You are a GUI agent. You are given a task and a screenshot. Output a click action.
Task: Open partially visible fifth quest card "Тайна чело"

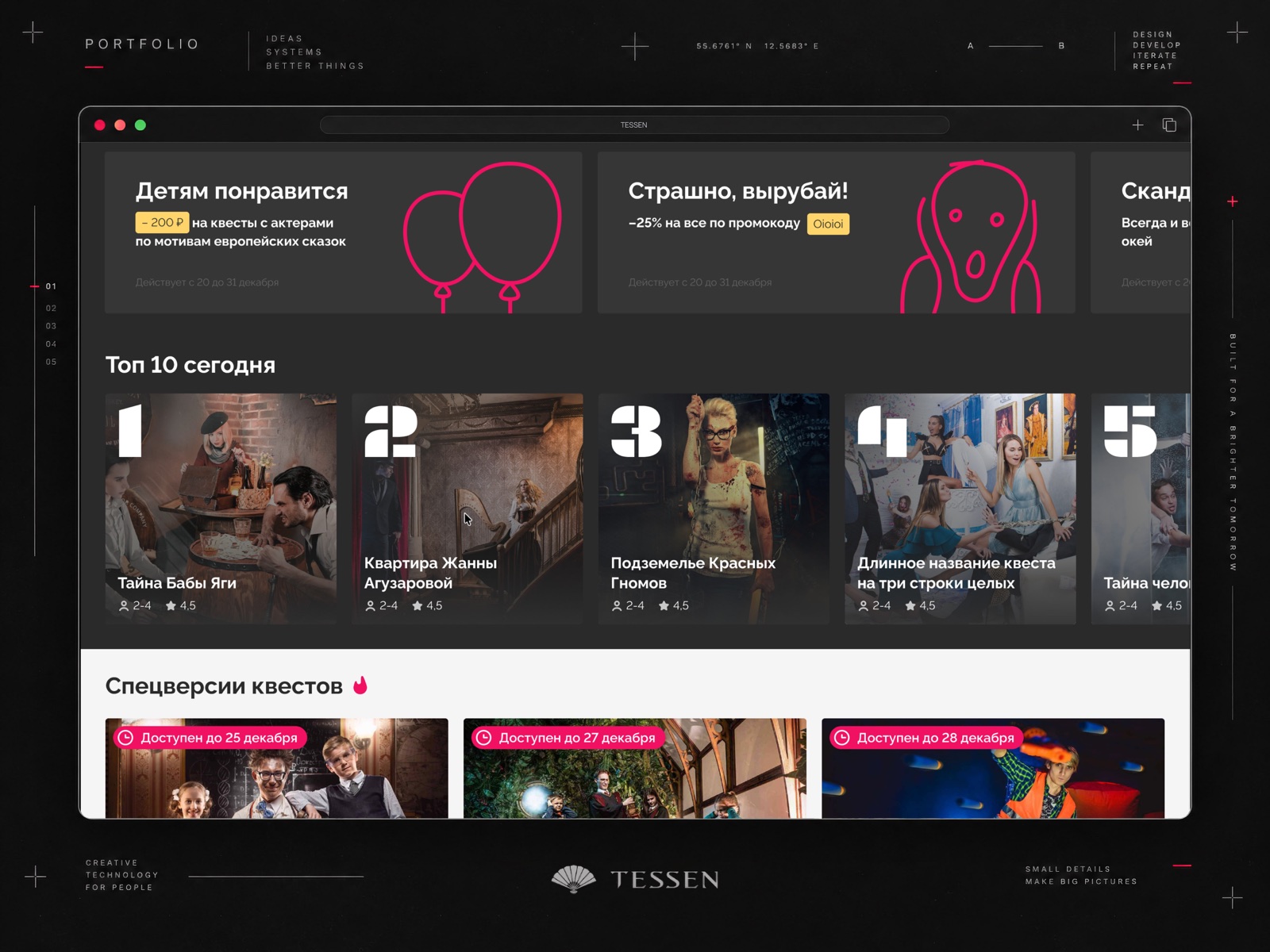(x=1141, y=509)
